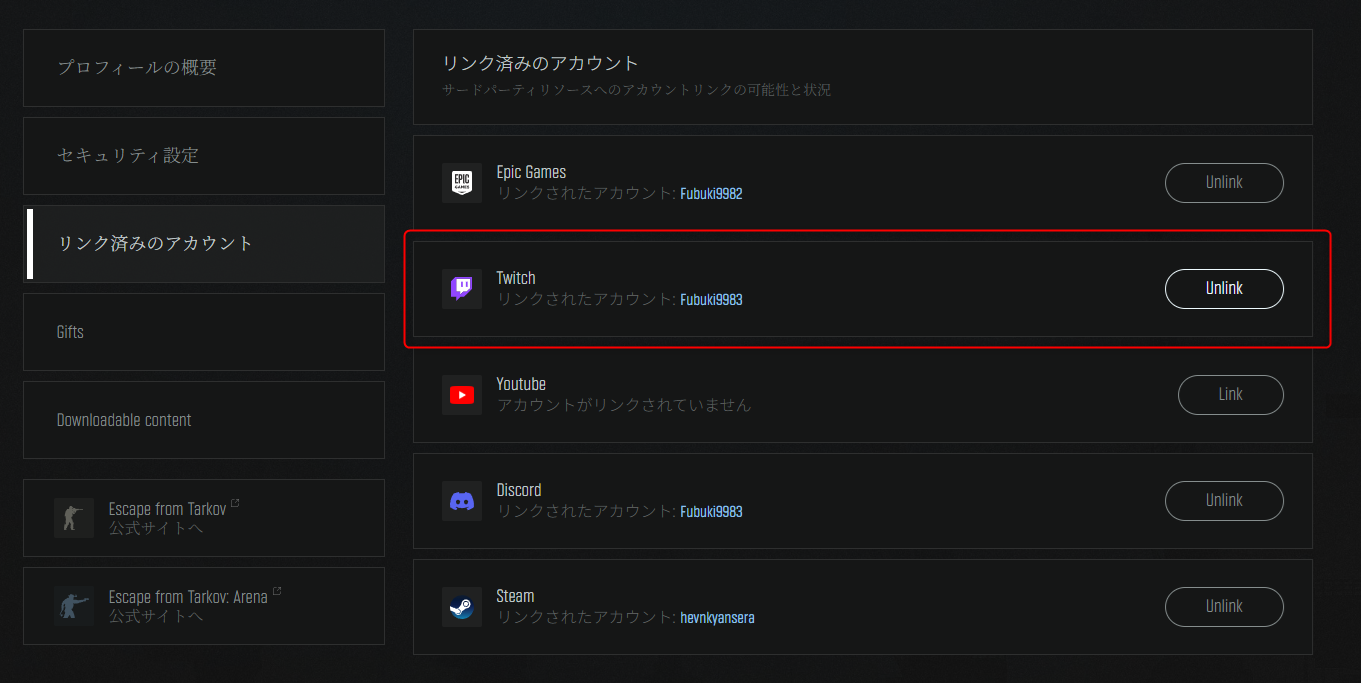This screenshot has width=1361, height=683.
Task: Click the Steam logo icon
Action: tap(461, 607)
